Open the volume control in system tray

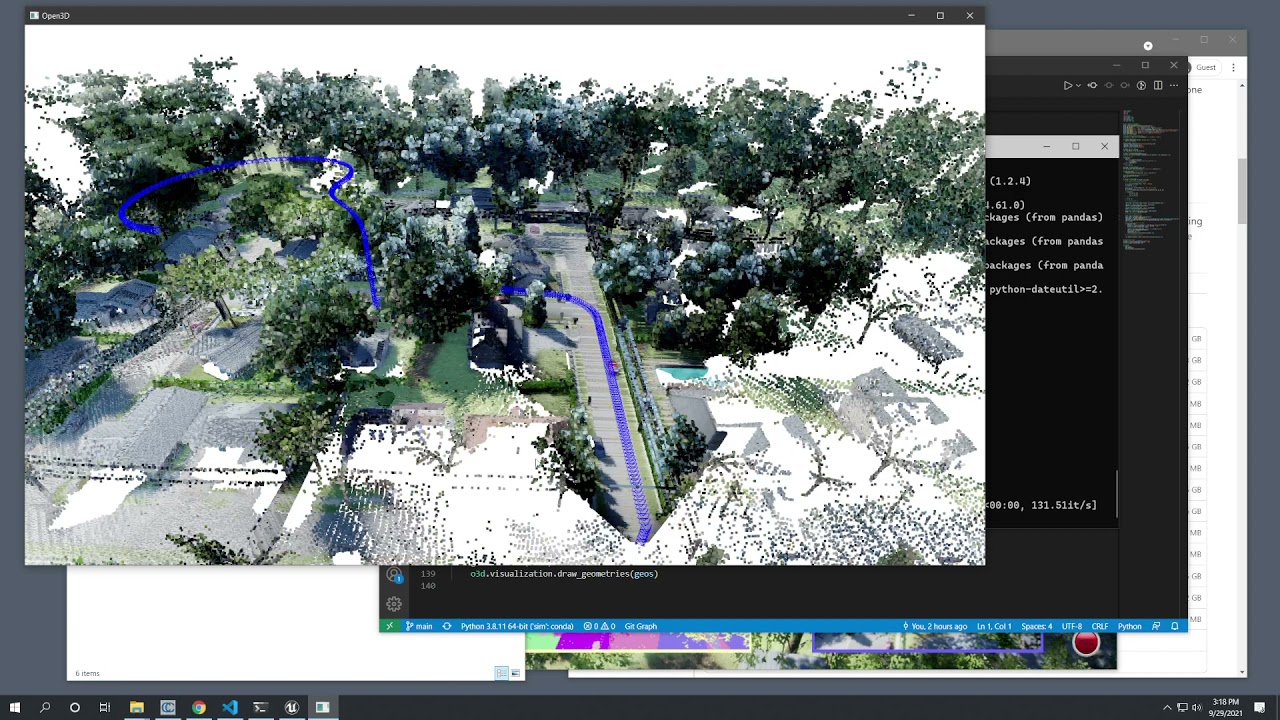[1197, 708]
